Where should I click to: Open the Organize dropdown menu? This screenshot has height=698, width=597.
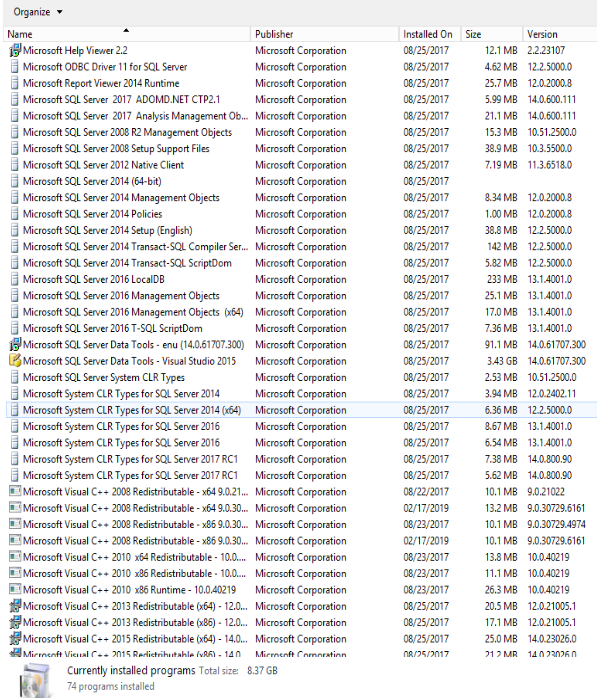pos(38,12)
